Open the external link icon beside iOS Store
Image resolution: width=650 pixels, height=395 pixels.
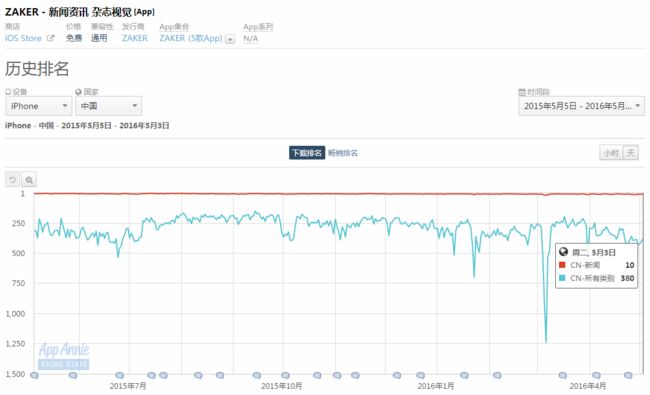coord(51,38)
